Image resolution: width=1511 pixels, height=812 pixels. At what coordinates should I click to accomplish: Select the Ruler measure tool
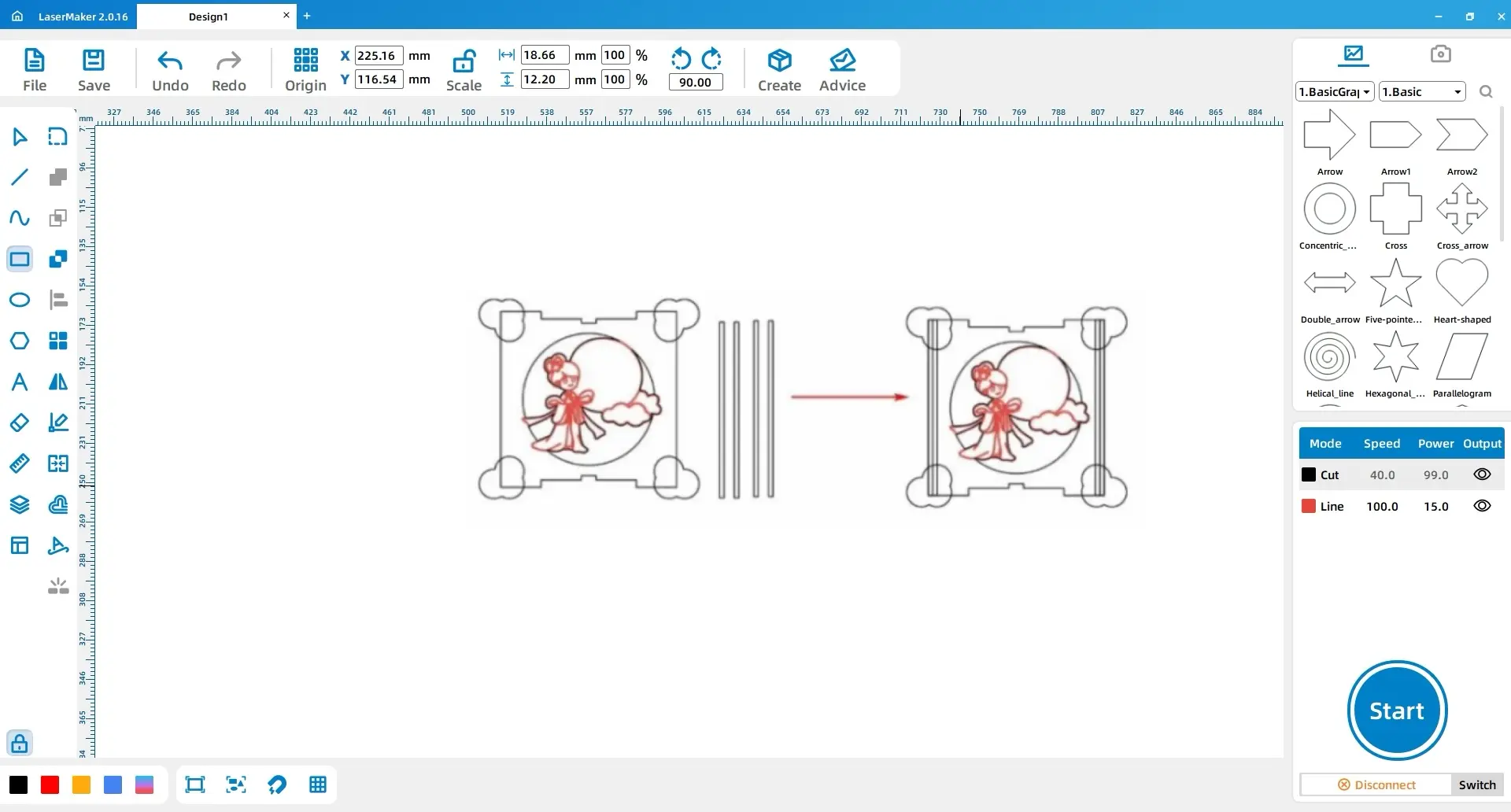point(20,463)
